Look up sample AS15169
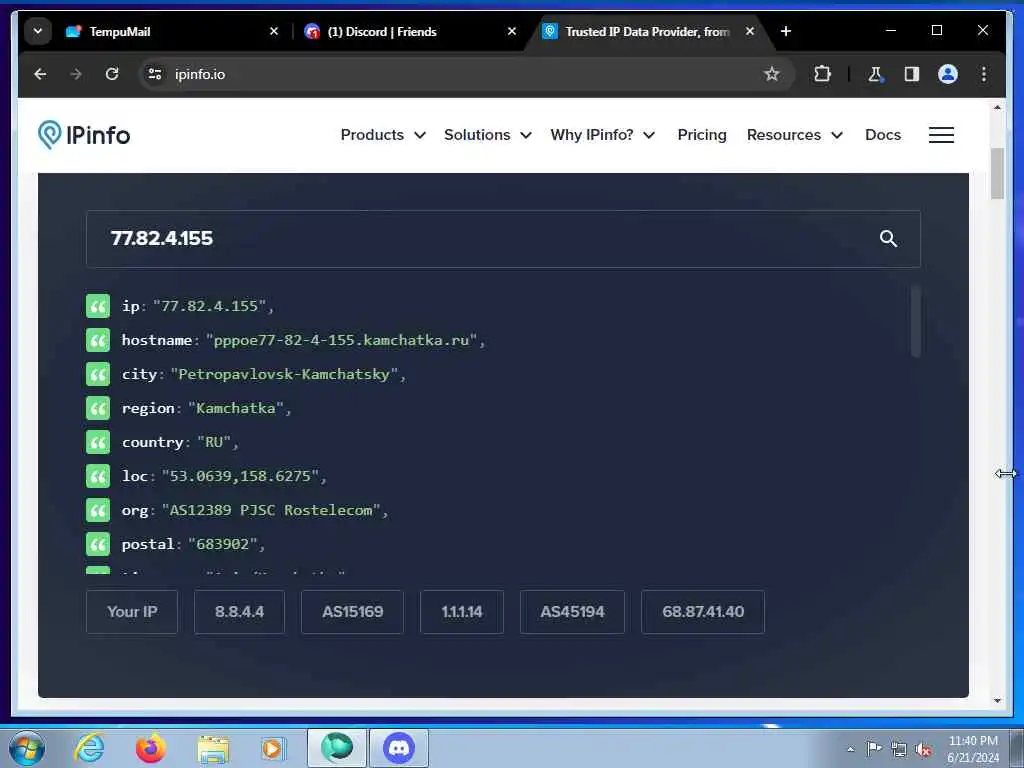 [x=352, y=612]
